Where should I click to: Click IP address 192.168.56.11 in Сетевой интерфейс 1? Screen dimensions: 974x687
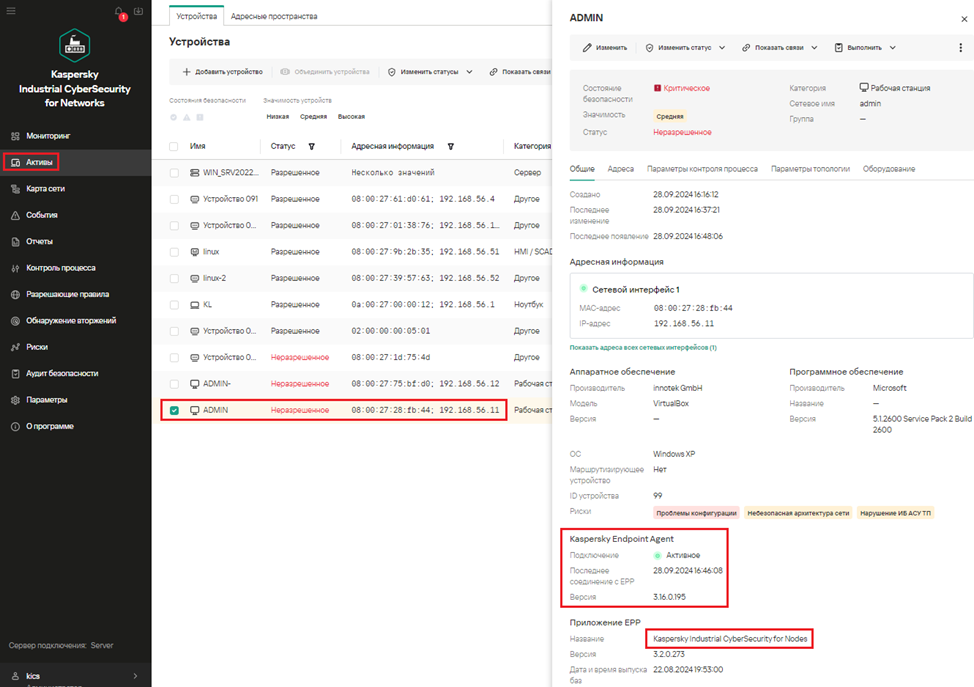click(x=683, y=324)
